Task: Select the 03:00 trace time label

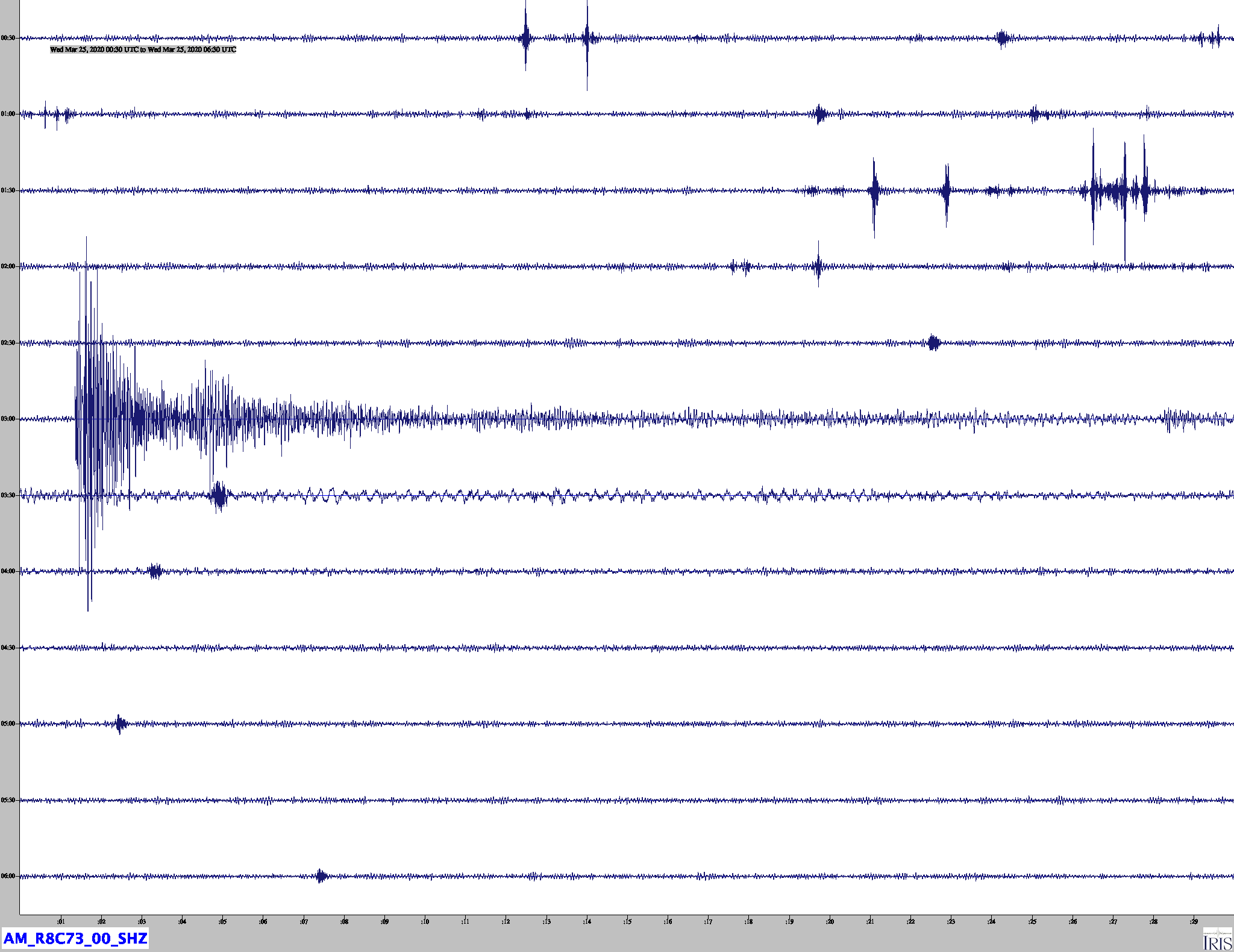Action: click(8, 419)
